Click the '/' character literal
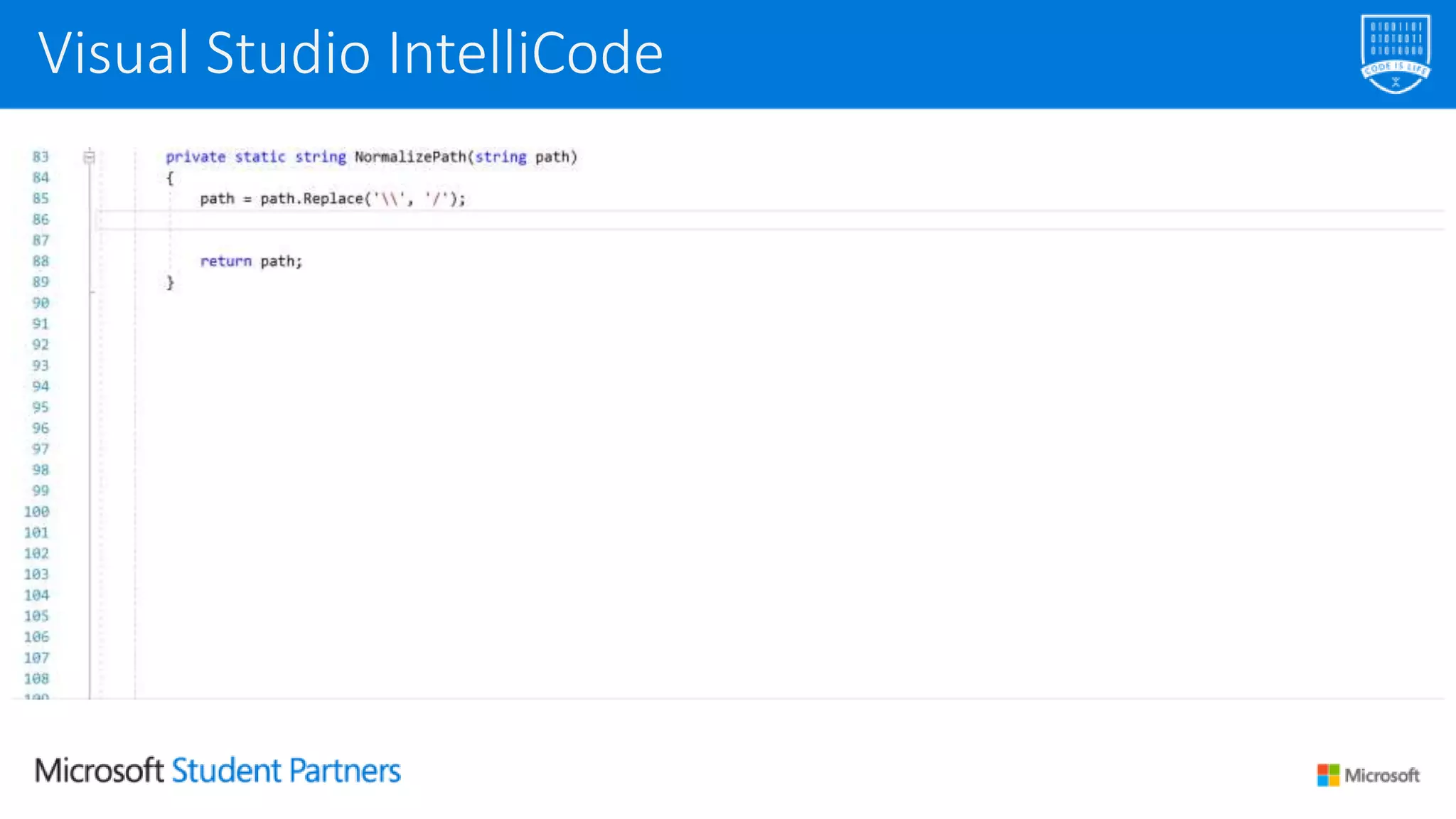The width and height of the screenshot is (1456, 819). click(436, 199)
